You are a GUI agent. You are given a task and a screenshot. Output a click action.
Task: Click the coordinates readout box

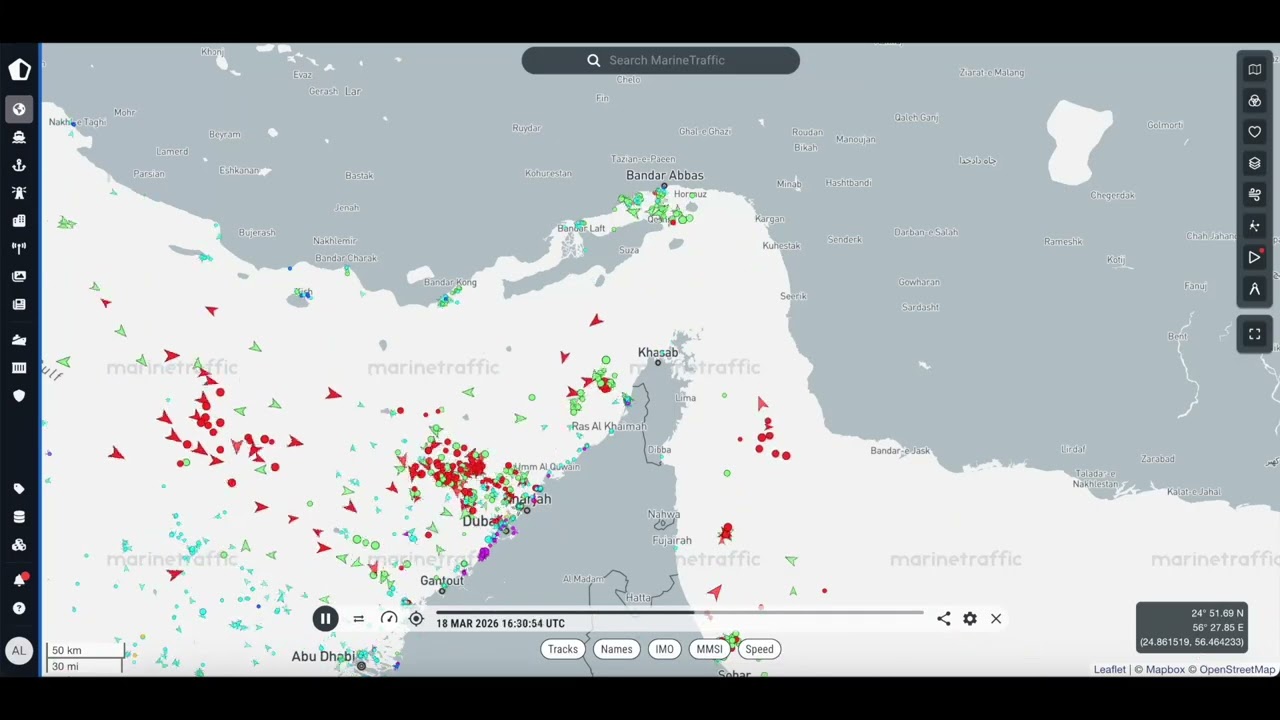click(1191, 627)
